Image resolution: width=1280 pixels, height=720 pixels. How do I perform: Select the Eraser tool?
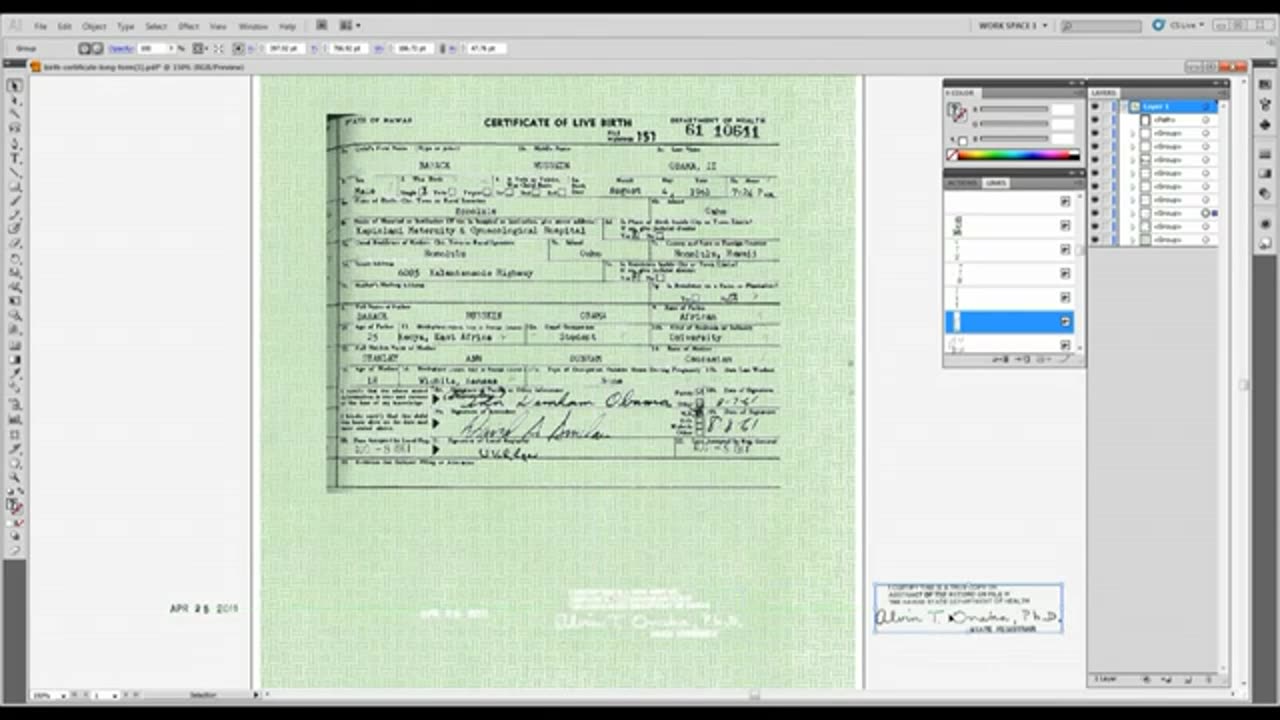pos(15,244)
